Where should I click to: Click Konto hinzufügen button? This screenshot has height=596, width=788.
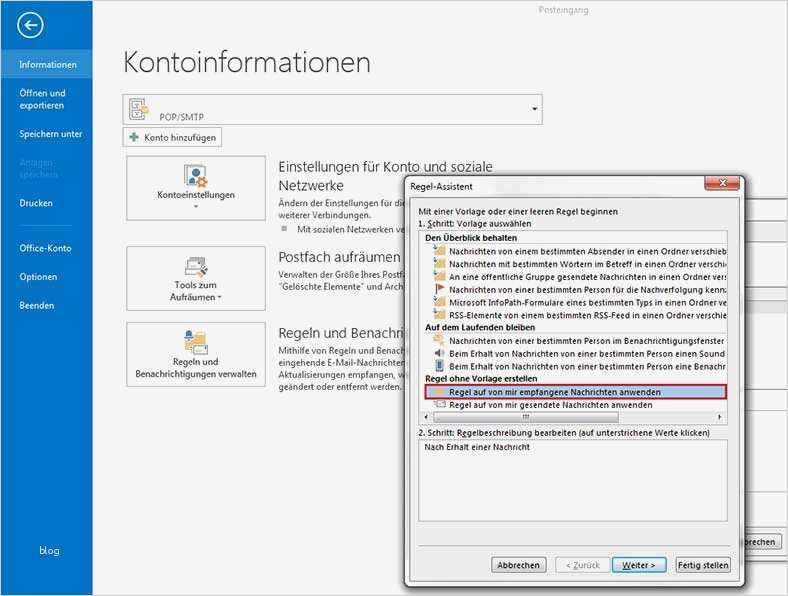(172, 137)
